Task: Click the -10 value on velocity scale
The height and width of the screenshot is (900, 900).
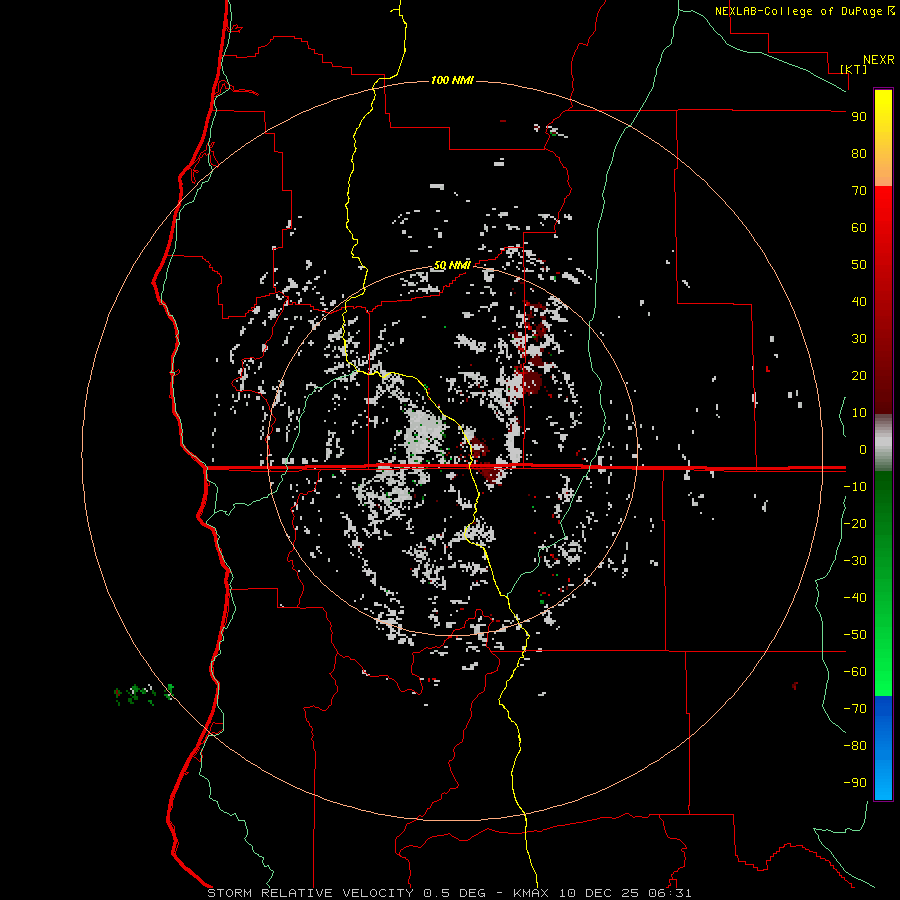Action: [x=855, y=487]
